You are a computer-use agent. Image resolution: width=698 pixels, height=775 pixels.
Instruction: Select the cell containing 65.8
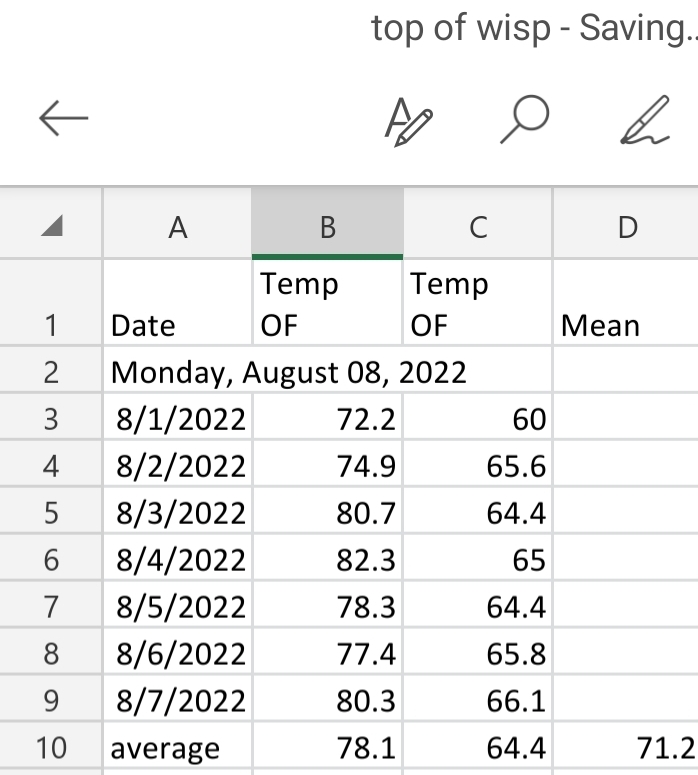click(x=478, y=652)
